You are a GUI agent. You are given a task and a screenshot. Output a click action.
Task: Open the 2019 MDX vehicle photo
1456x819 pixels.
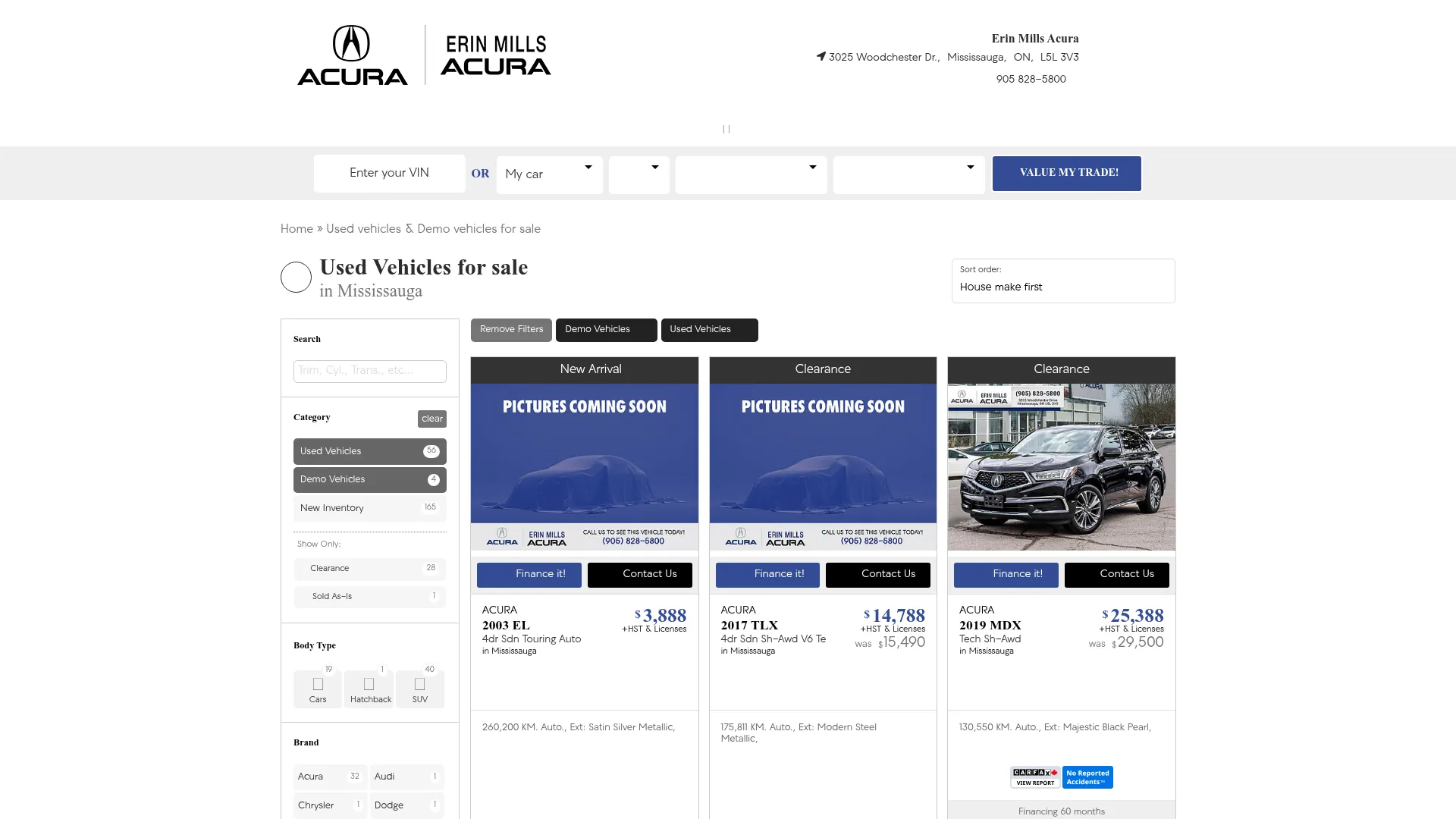coord(1062,467)
